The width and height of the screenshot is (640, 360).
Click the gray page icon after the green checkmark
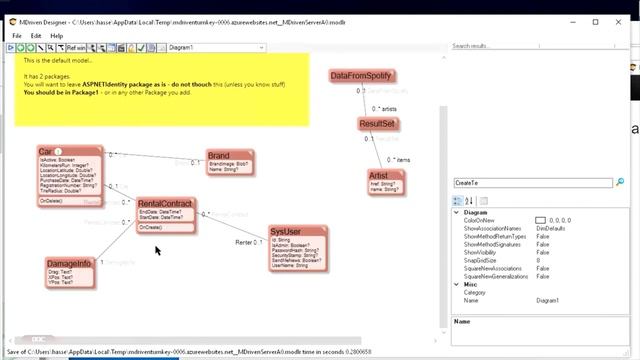pos(151,48)
